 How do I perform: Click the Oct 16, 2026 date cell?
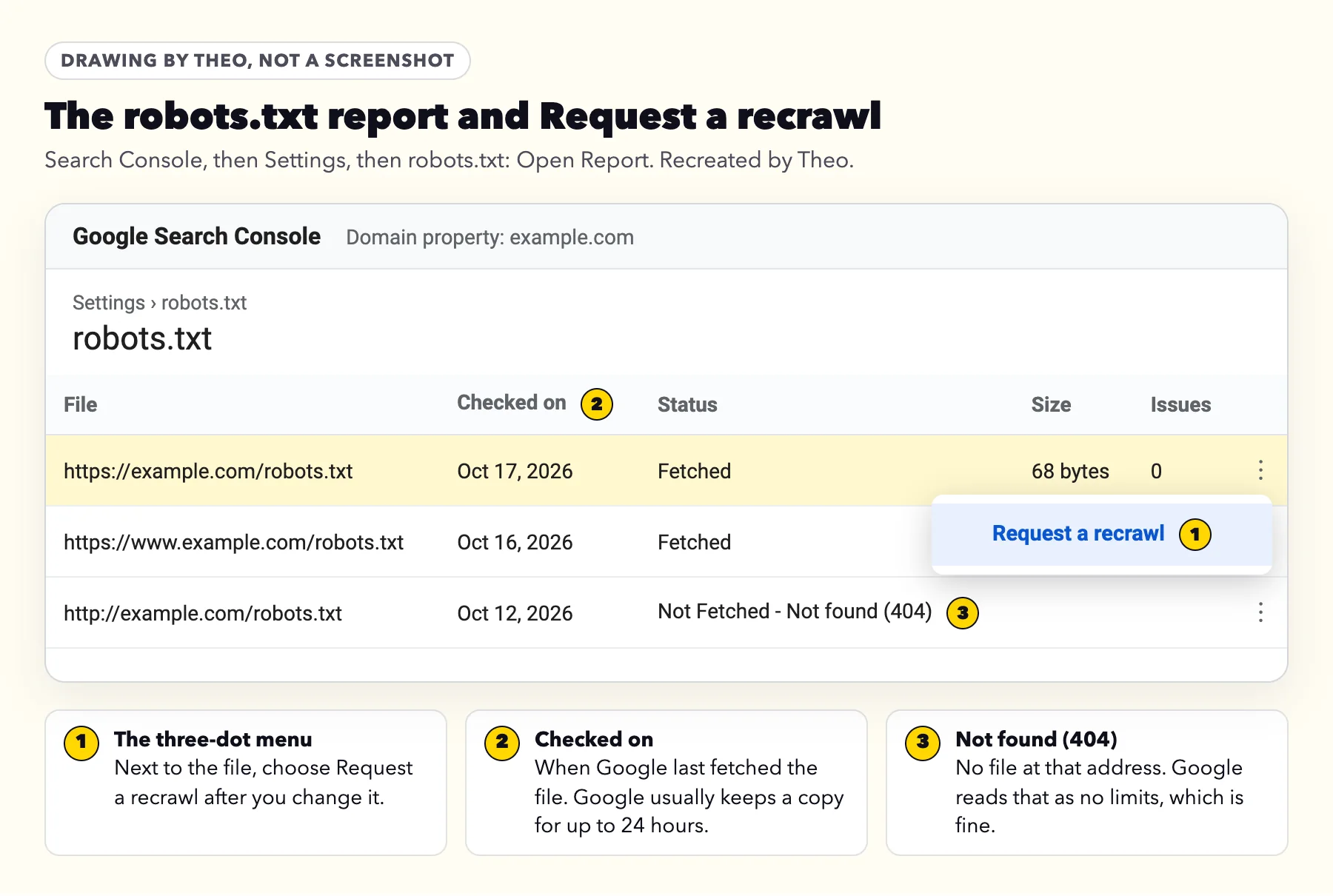pos(515,542)
